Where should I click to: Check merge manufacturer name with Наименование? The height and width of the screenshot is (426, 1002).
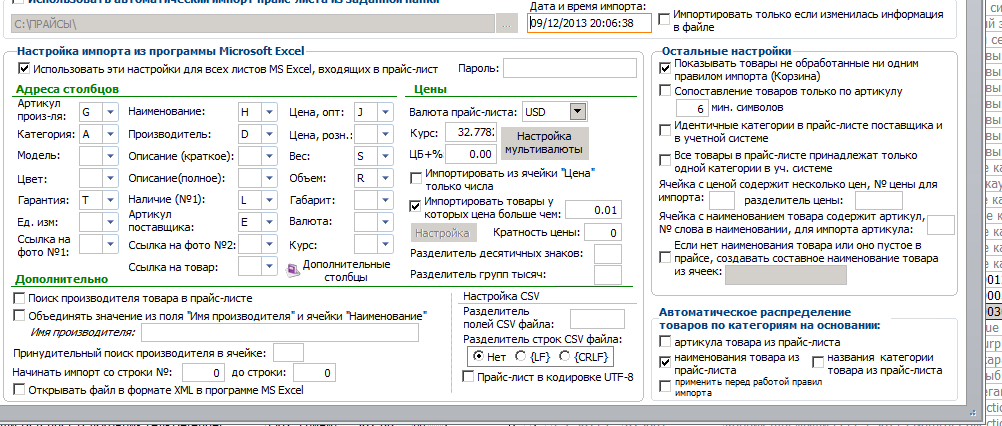[x=19, y=316]
